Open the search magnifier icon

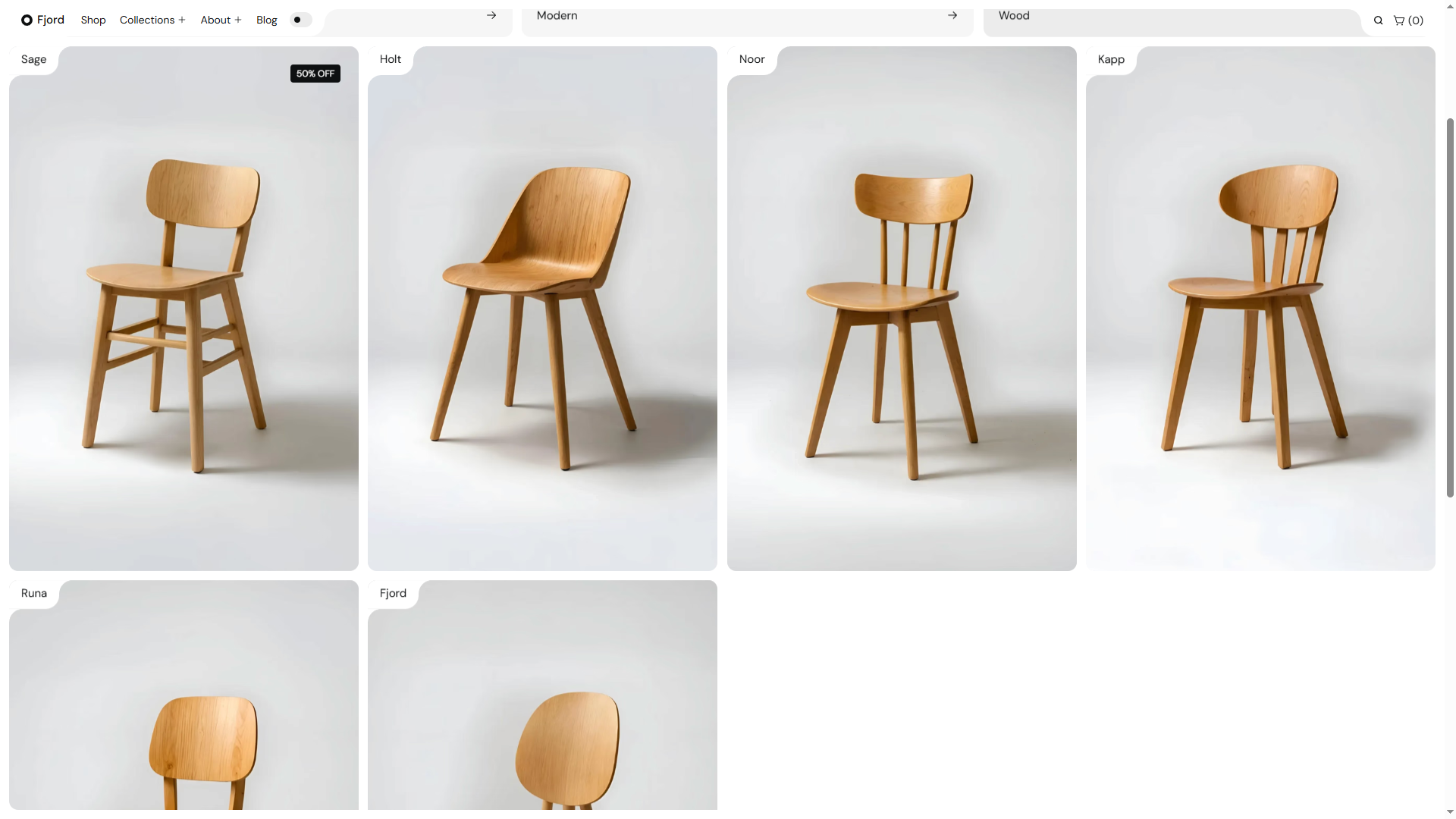1378,20
